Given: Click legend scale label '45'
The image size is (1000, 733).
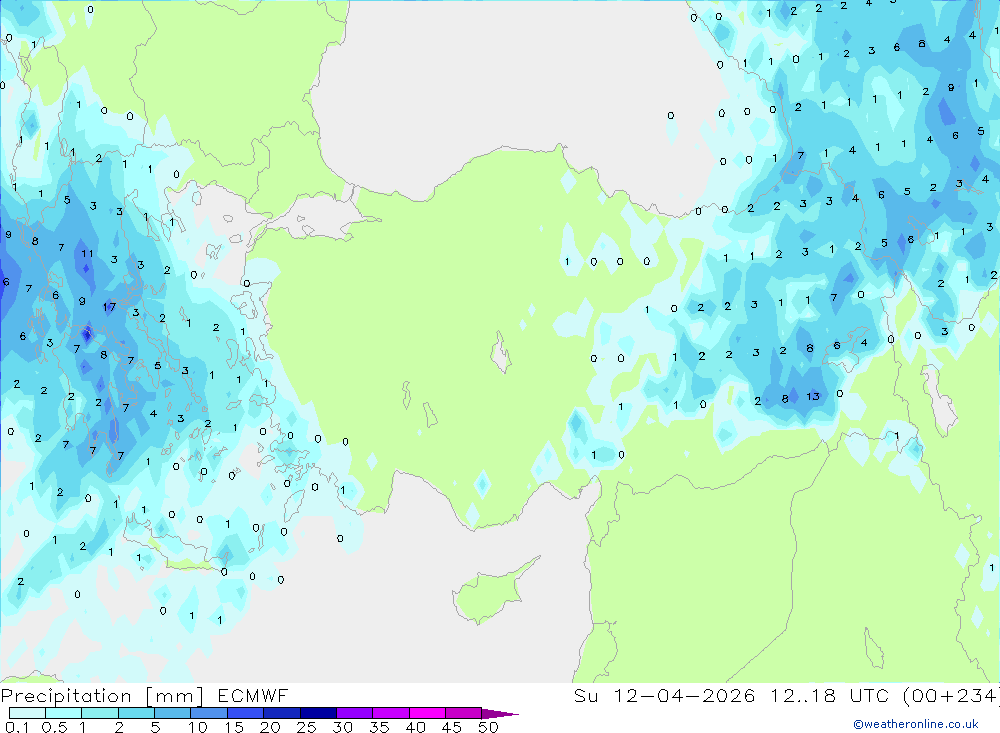Looking at the screenshot, I should point(452,727).
